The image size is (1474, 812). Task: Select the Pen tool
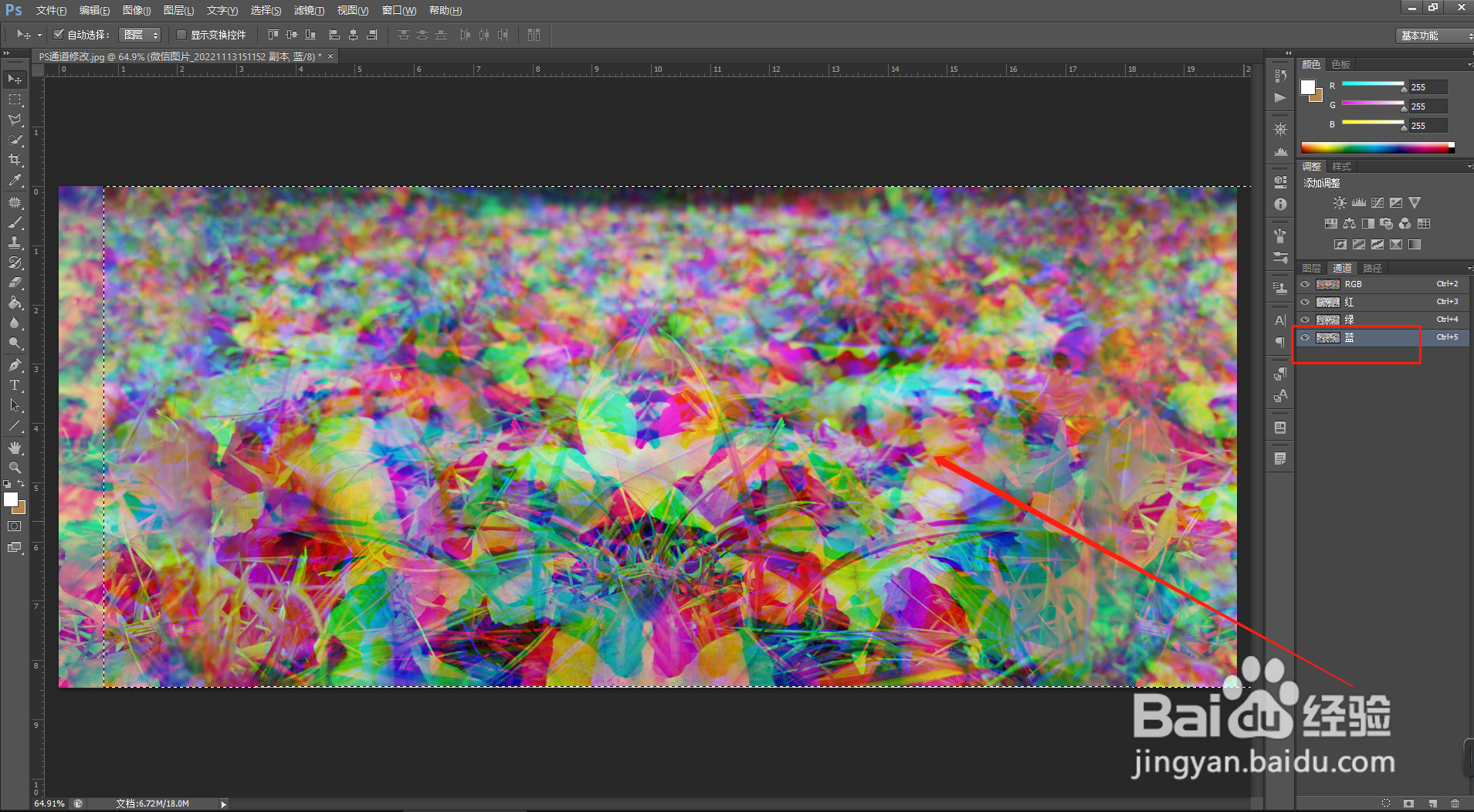point(15,365)
